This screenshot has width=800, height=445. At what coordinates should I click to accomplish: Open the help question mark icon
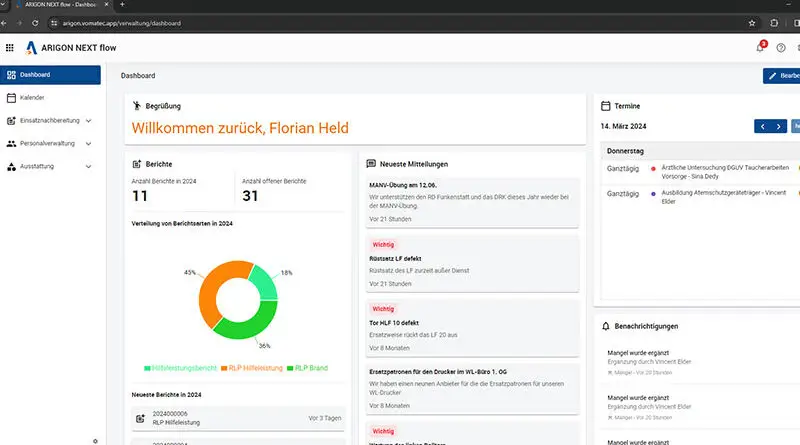[x=781, y=47]
